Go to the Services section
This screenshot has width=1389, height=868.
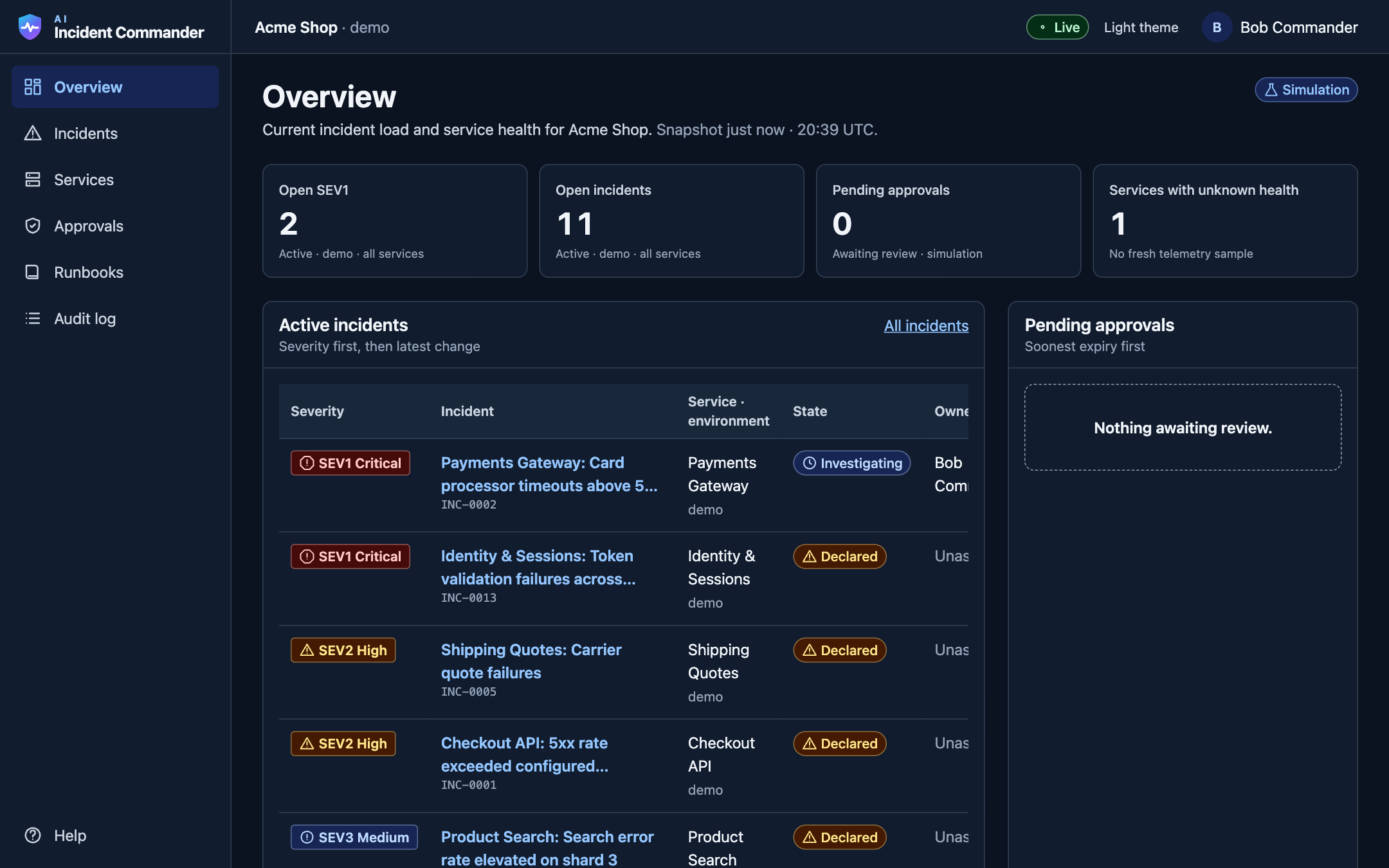click(x=115, y=179)
